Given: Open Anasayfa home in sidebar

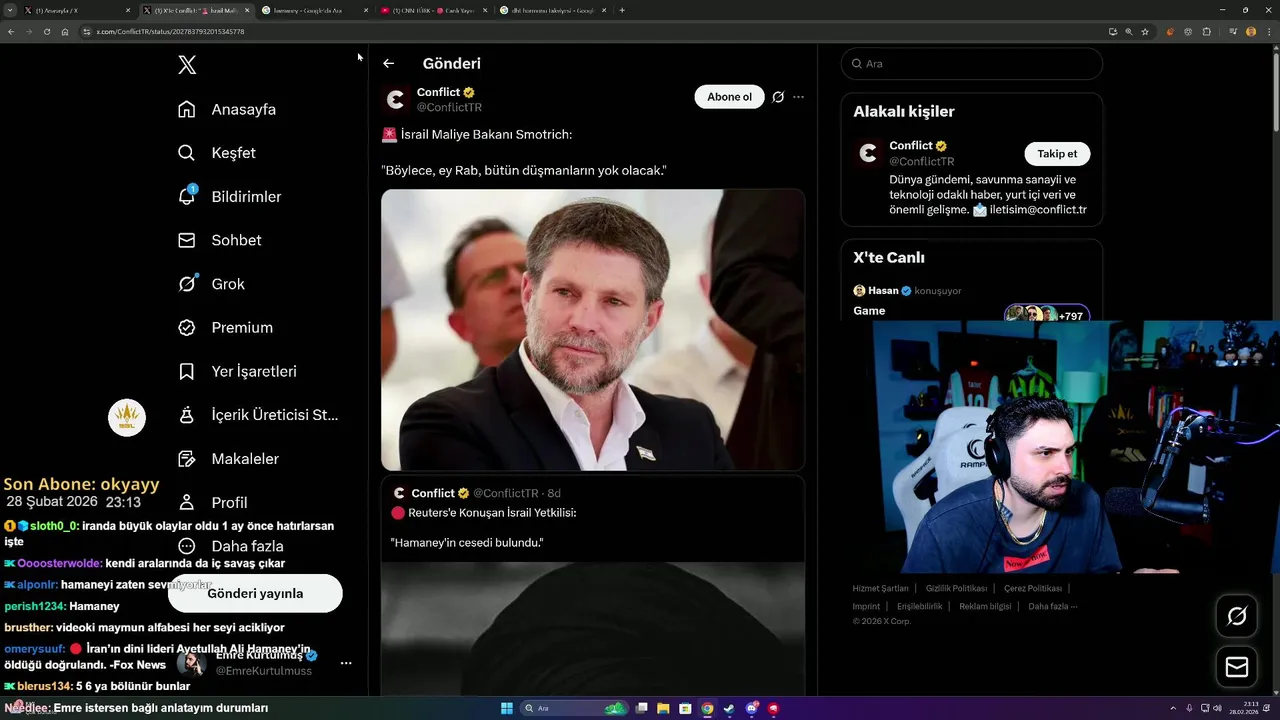Looking at the screenshot, I should pyautogui.click(x=227, y=109).
